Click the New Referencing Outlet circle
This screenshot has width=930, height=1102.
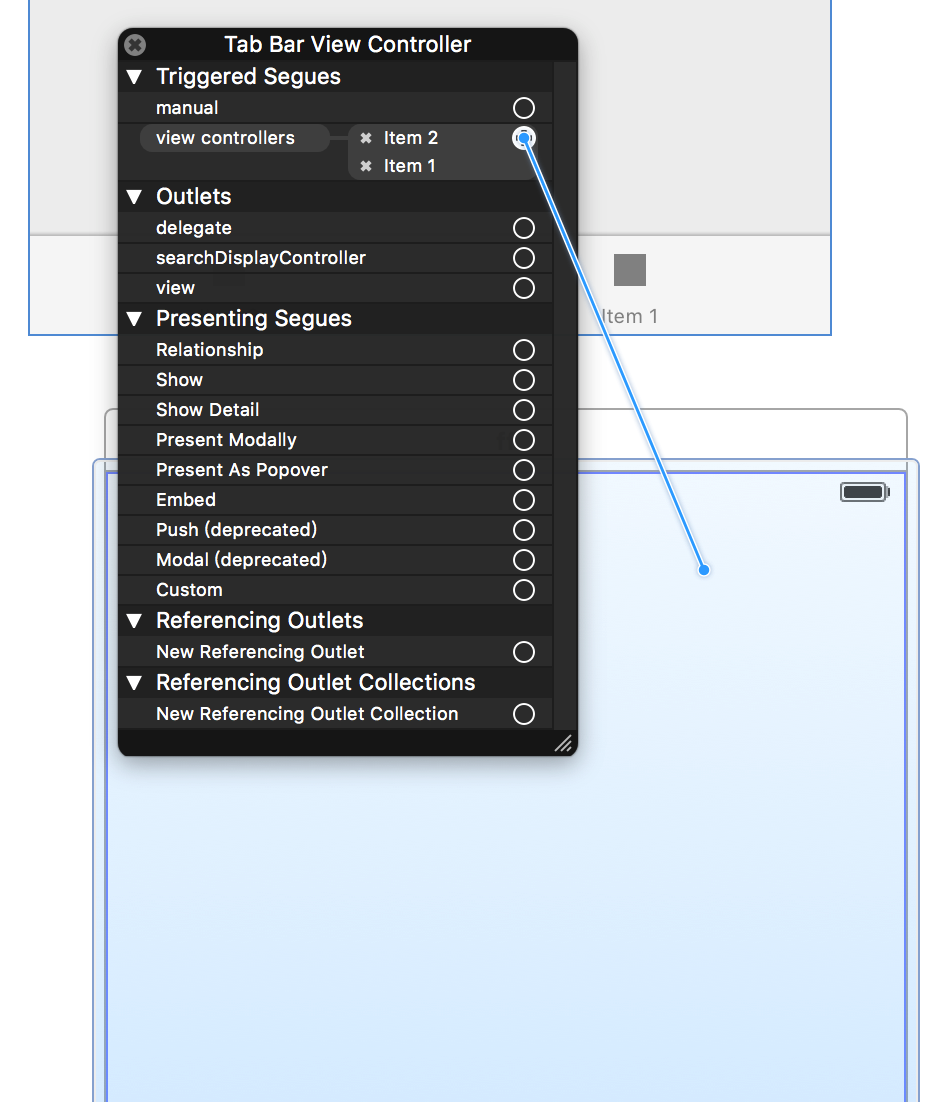tap(523, 652)
